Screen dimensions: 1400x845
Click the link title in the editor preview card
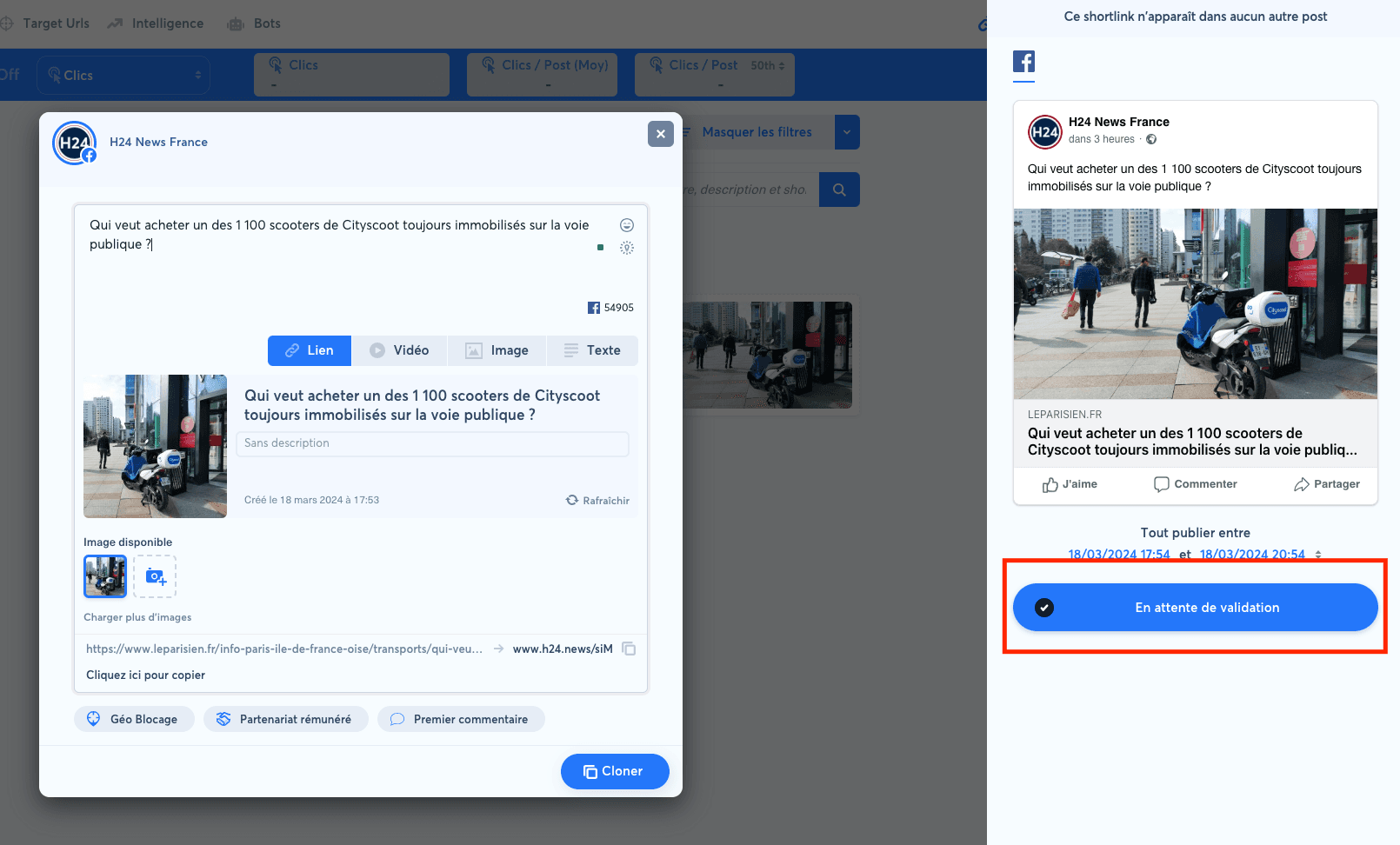(x=422, y=405)
